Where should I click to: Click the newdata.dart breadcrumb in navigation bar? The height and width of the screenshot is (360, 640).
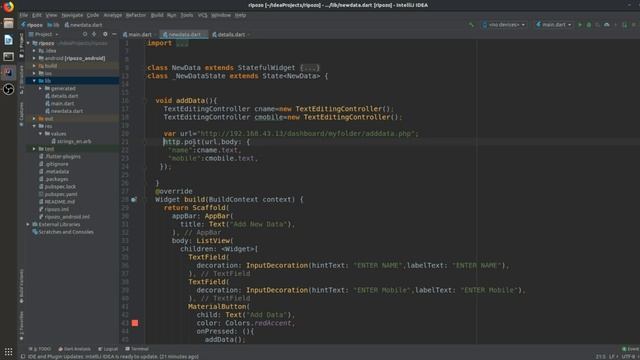(83, 25)
